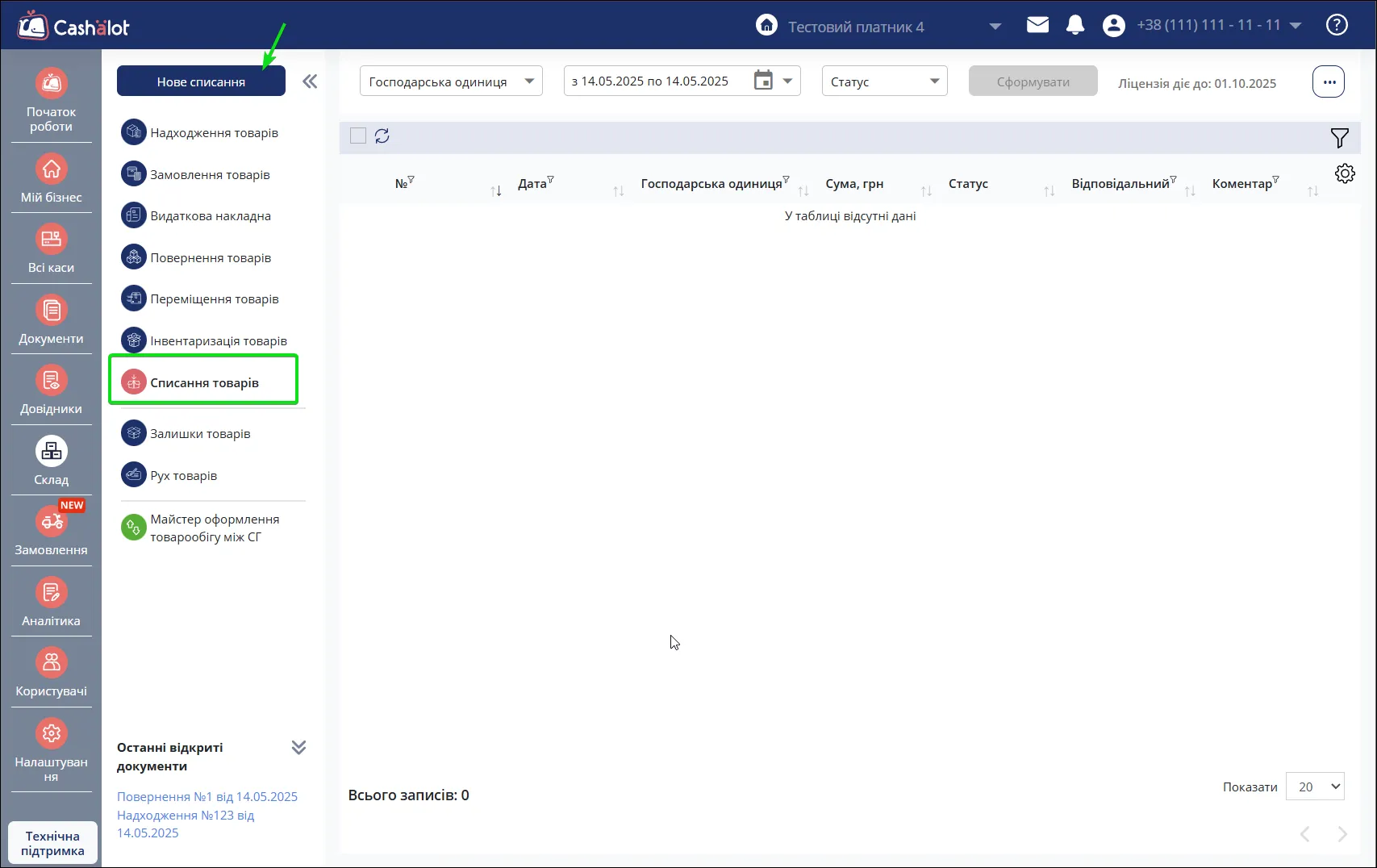Screen dimensions: 1377x868
Task: Open notifications bell
Action: point(1075,25)
